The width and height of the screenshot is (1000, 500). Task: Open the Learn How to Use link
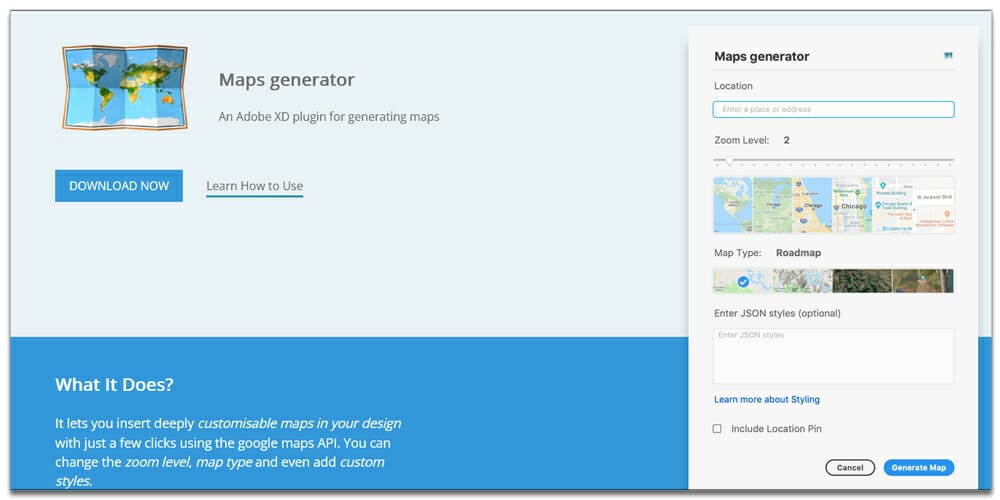pyautogui.click(x=254, y=186)
